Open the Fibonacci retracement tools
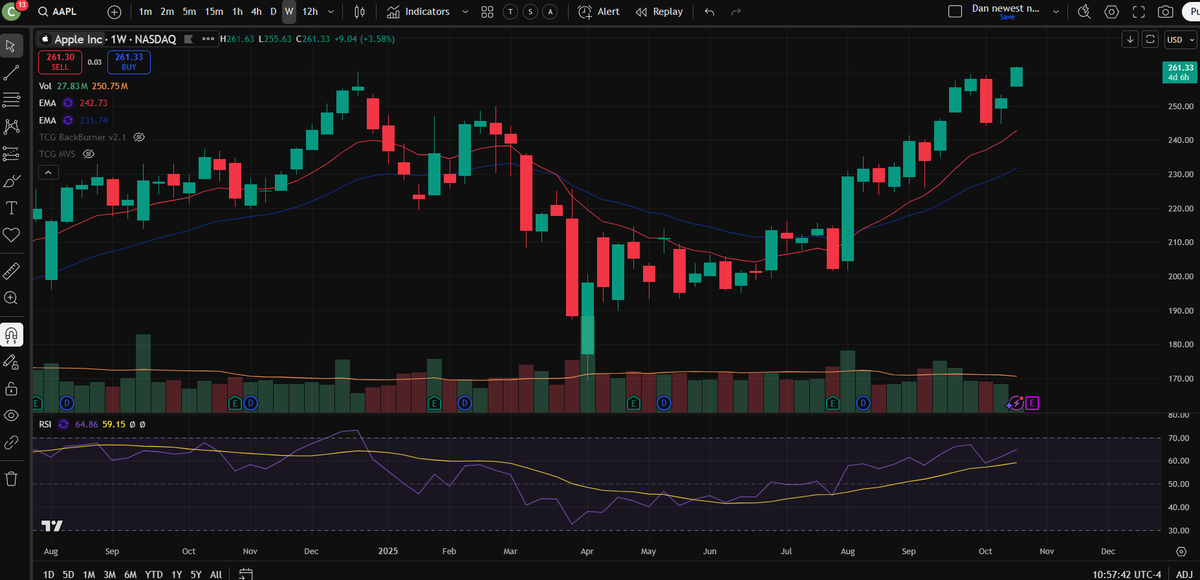Viewport: 1200px width, 580px height. click(12, 100)
